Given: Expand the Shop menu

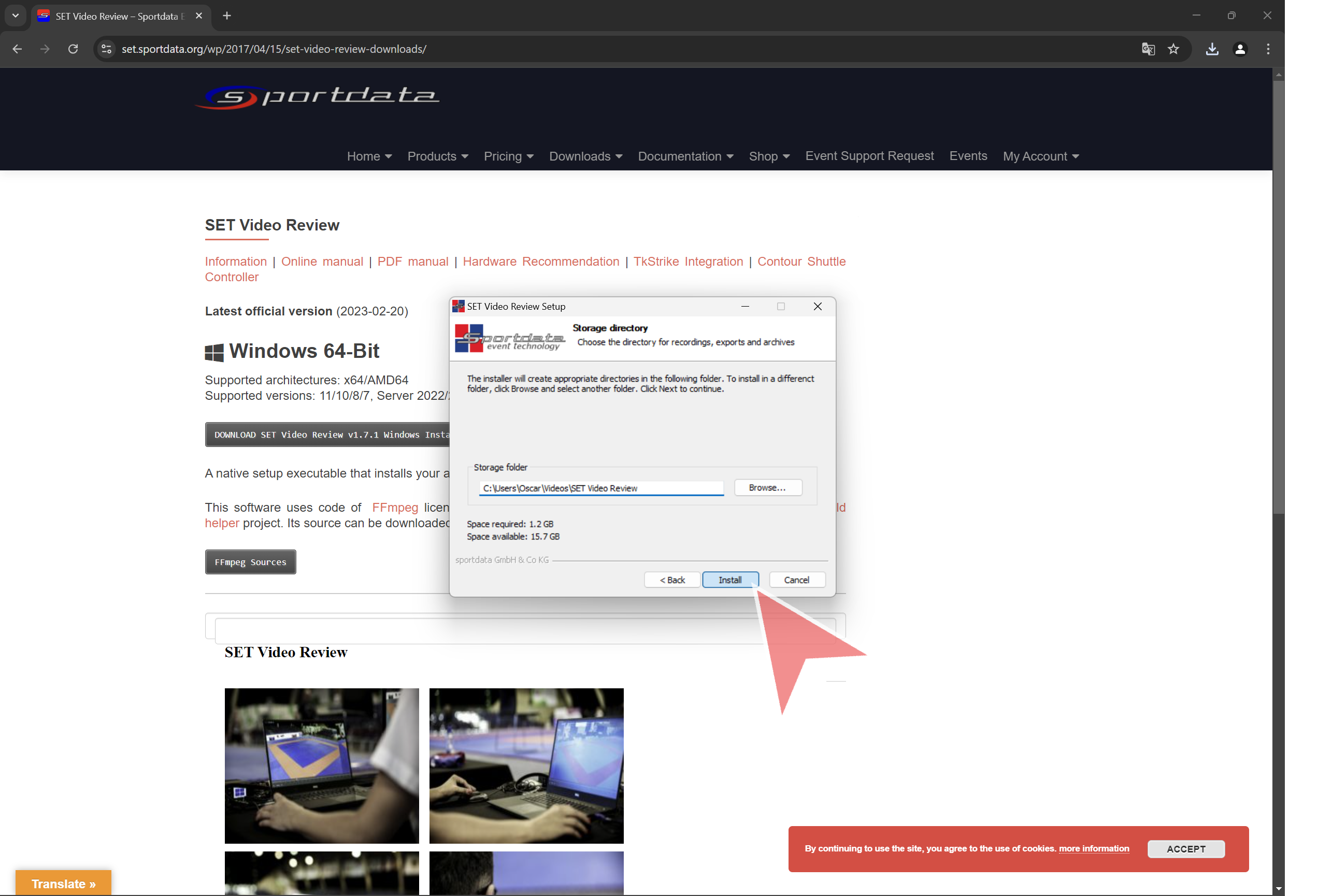Looking at the screenshot, I should click(769, 156).
